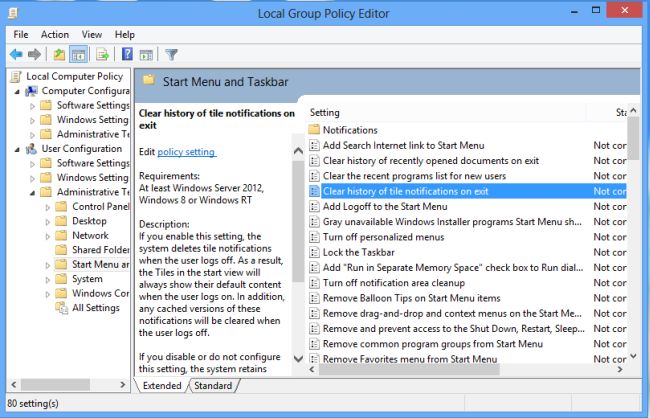The height and width of the screenshot is (418, 650).
Task: Click the Network folder icon in tree
Action: point(61,235)
